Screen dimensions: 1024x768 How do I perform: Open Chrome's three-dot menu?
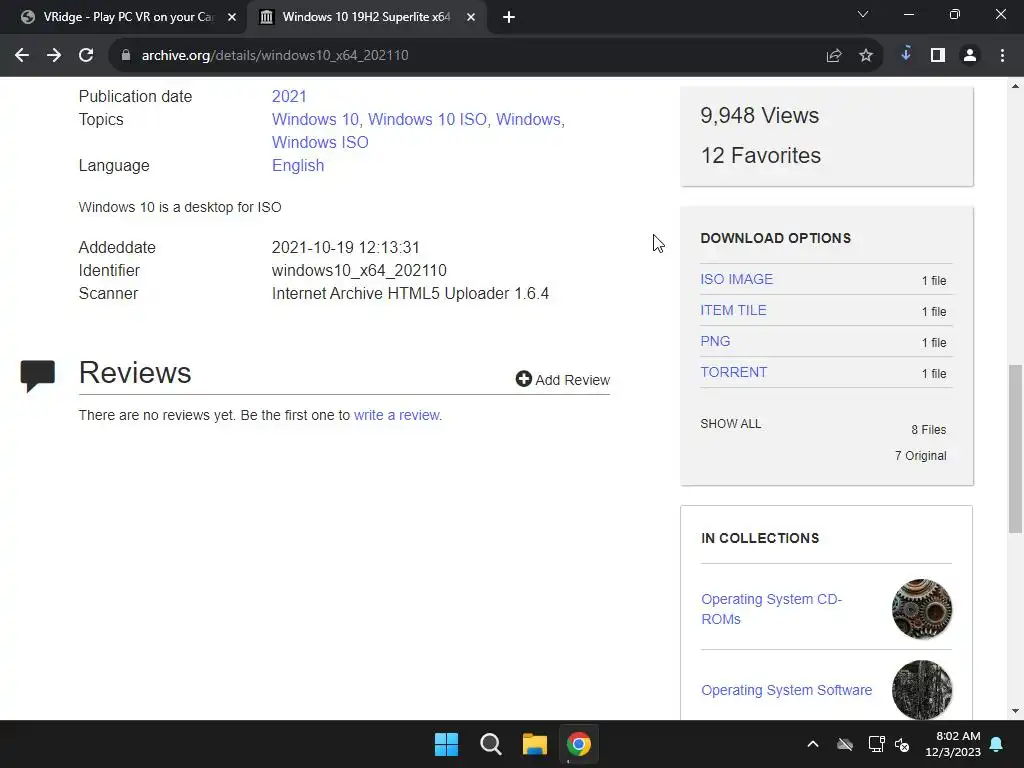pos(1002,56)
